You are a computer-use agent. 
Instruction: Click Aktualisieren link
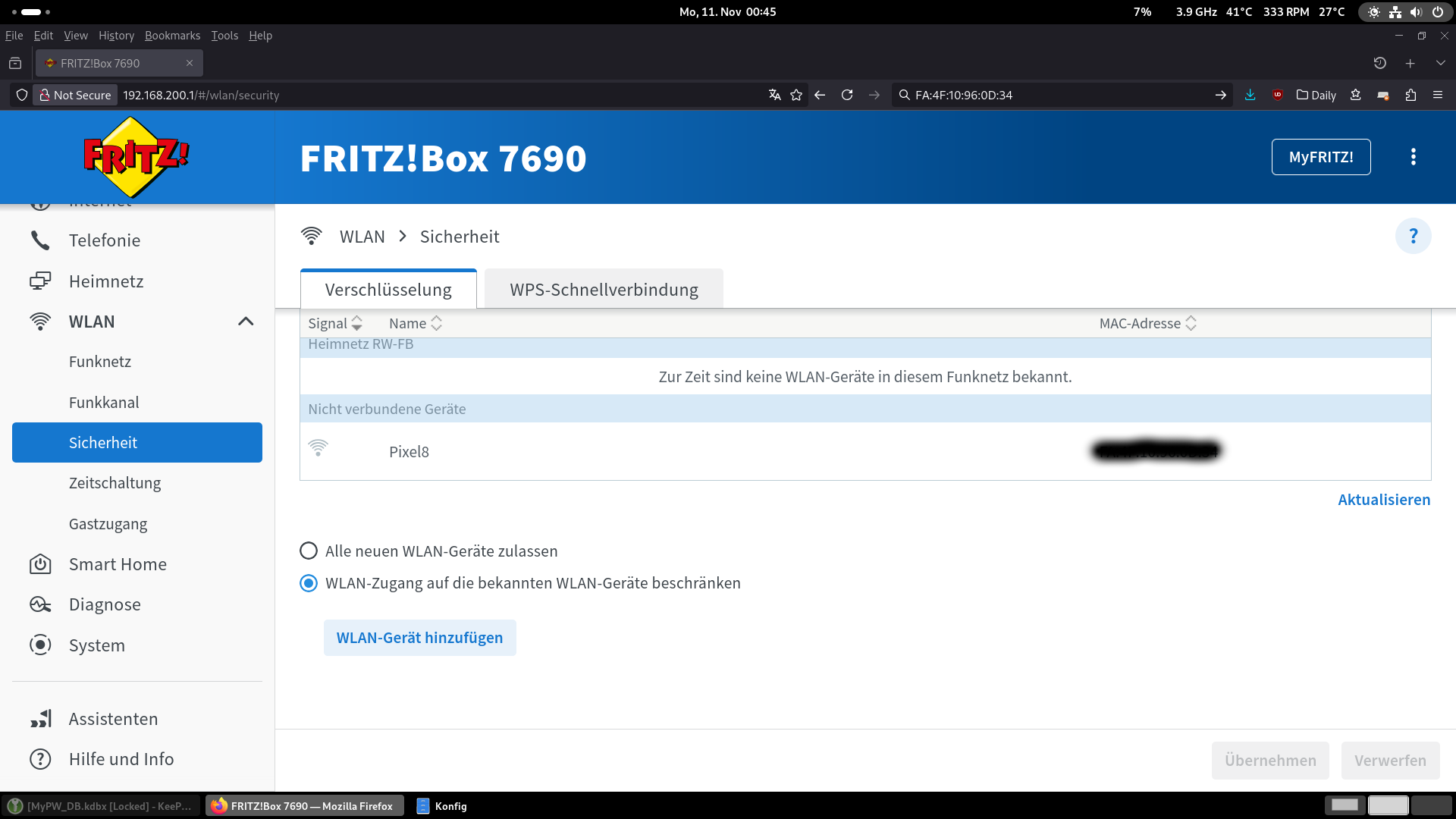[1384, 500]
